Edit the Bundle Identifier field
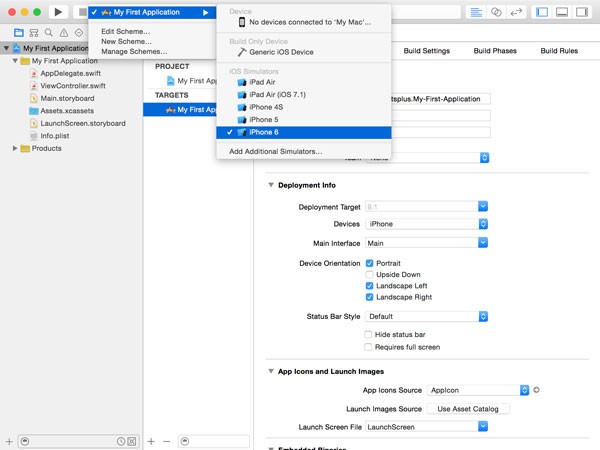Screen dimensions: 600x450 pos(440,99)
